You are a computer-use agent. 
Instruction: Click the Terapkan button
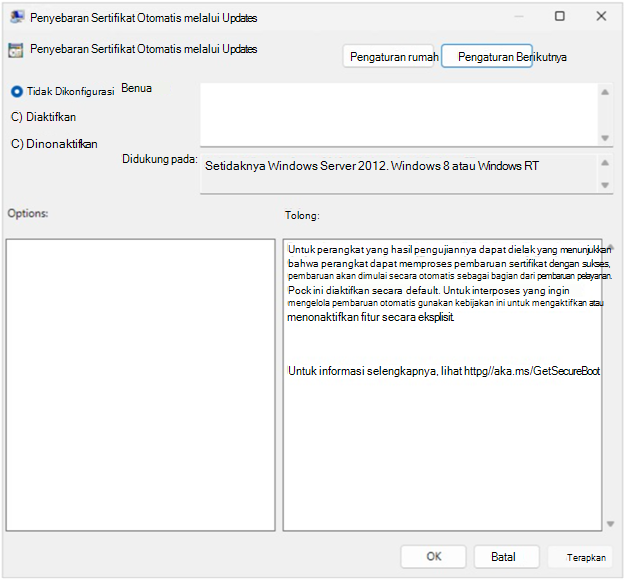click(x=580, y=557)
